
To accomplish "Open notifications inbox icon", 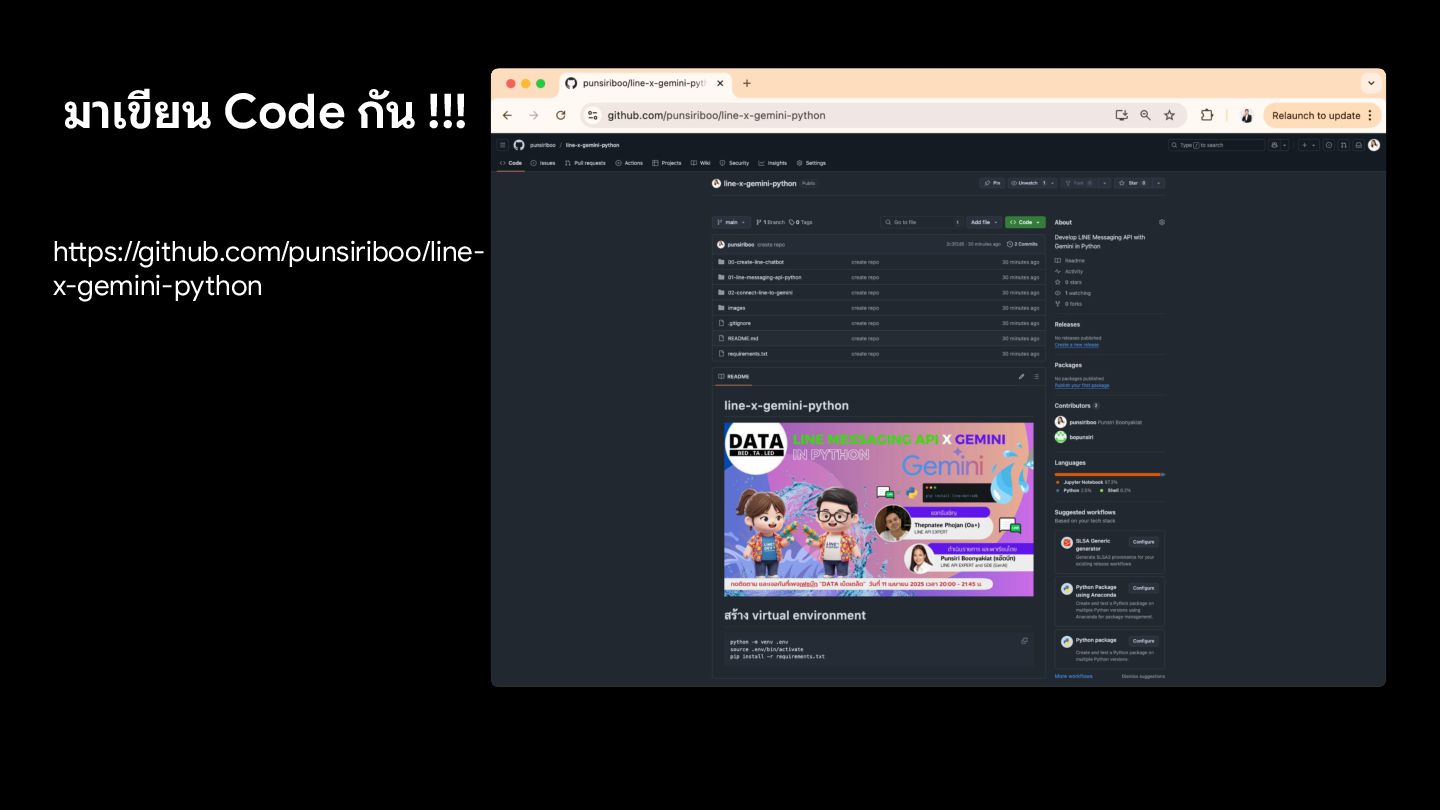I will click(1359, 145).
